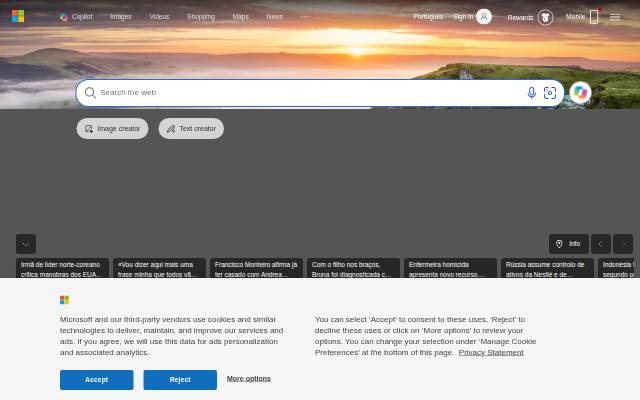This screenshot has height=400, width=640.
Task: Start voice search with microphone icon
Action: point(531,93)
